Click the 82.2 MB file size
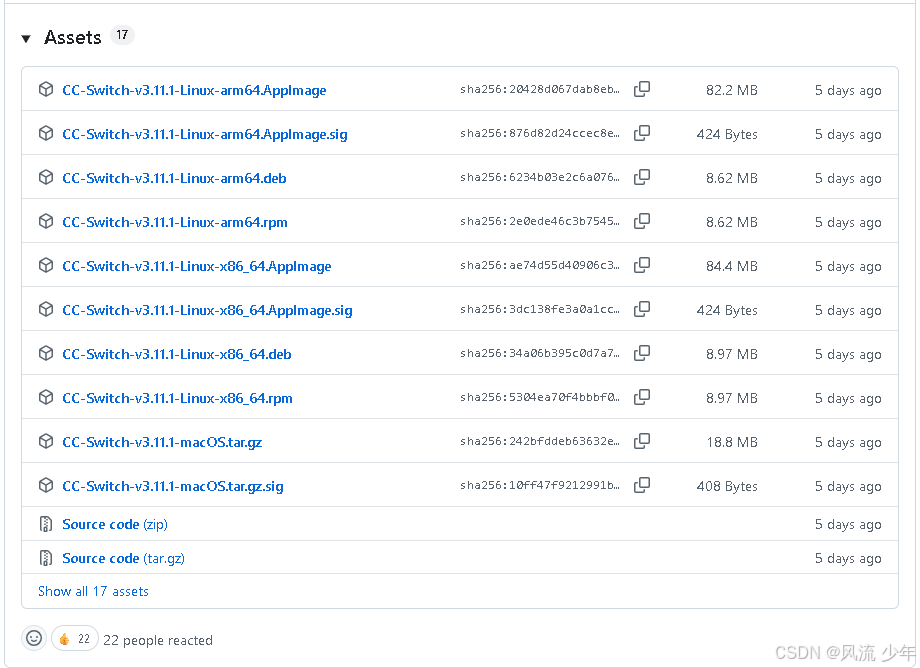This screenshot has height=668, width=920. (732, 90)
